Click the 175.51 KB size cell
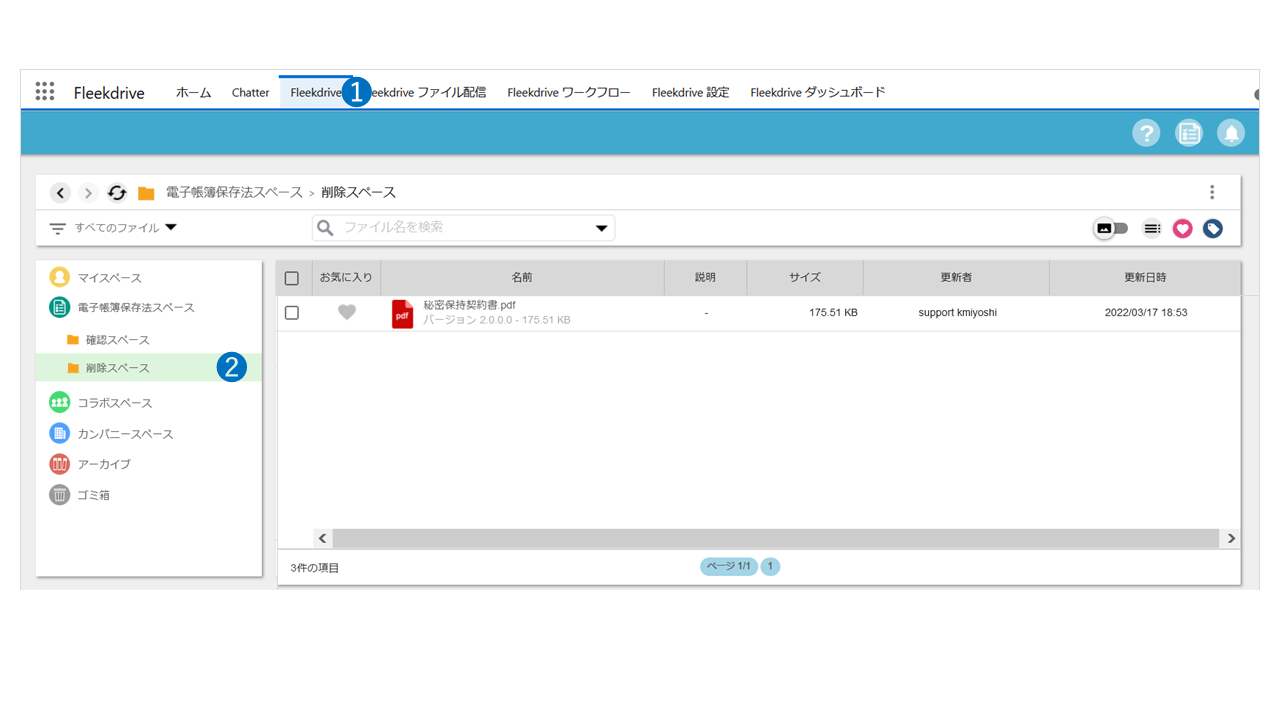 pyautogui.click(x=833, y=313)
